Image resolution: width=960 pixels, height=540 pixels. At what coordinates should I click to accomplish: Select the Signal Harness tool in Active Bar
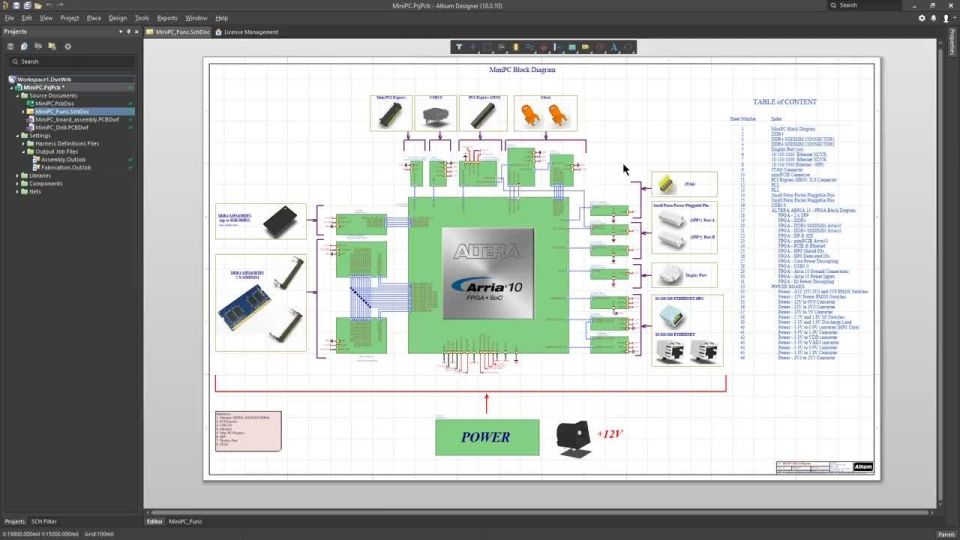click(x=558, y=47)
